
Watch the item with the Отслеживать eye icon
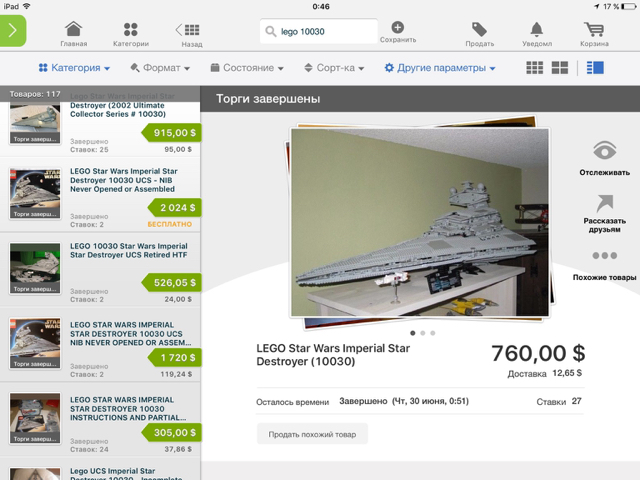point(604,151)
